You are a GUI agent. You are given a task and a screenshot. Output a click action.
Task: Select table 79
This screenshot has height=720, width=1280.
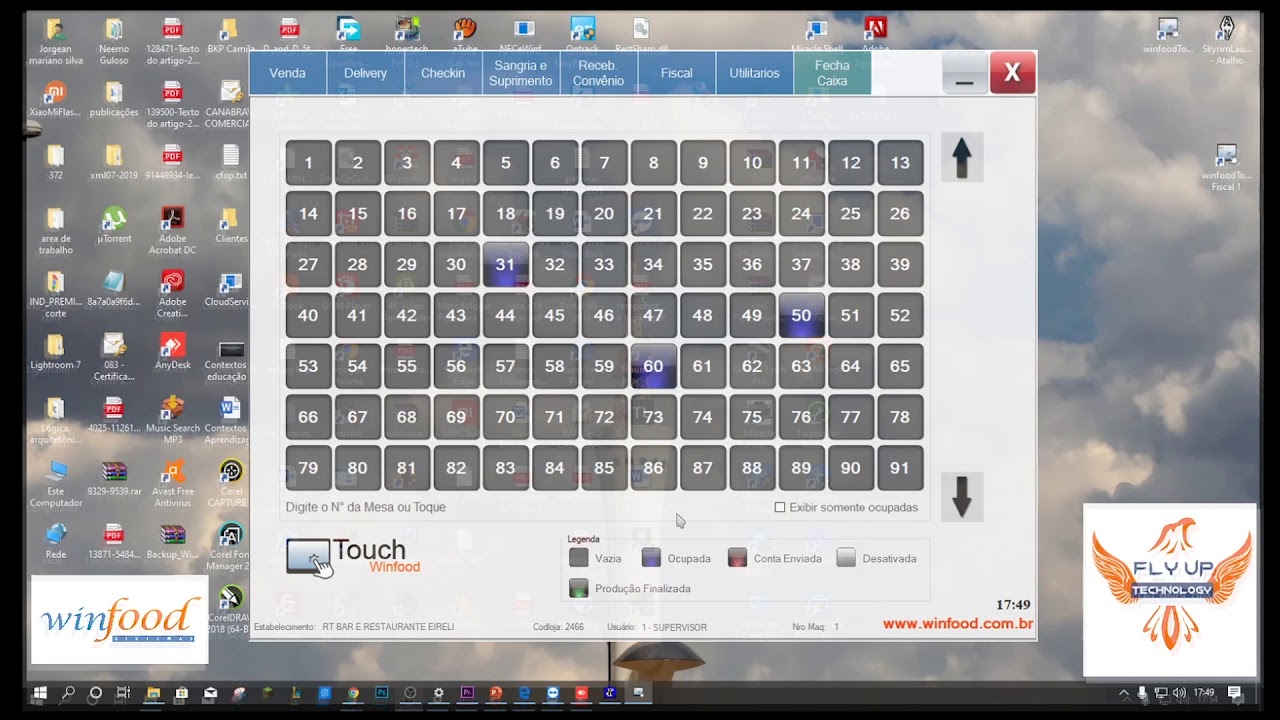coord(308,468)
